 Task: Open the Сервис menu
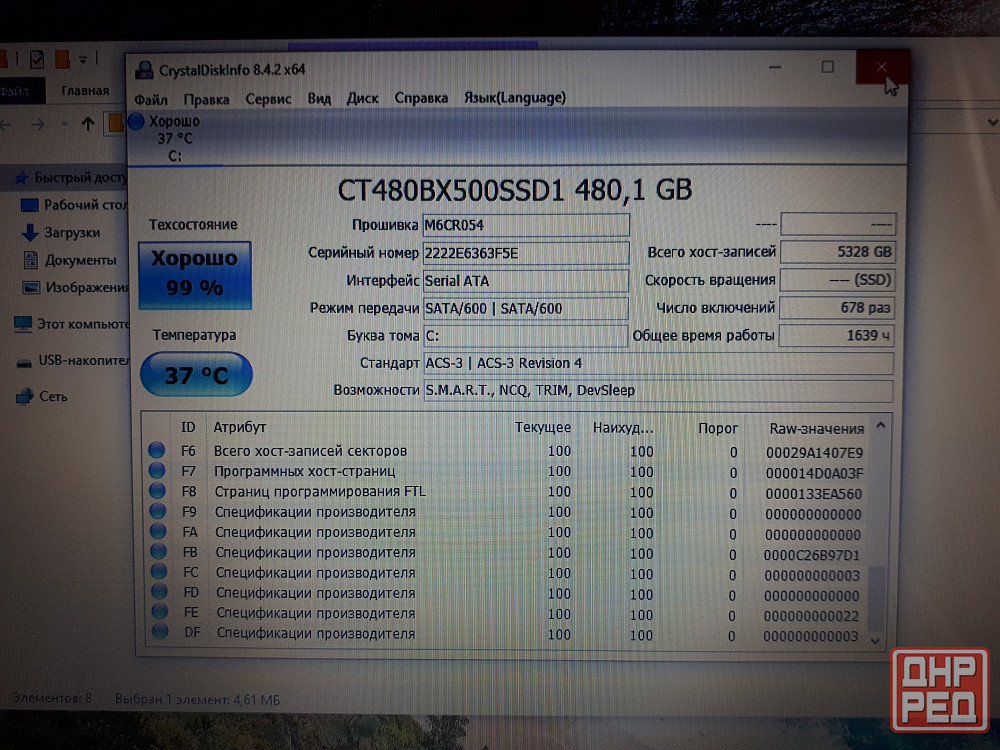point(268,98)
